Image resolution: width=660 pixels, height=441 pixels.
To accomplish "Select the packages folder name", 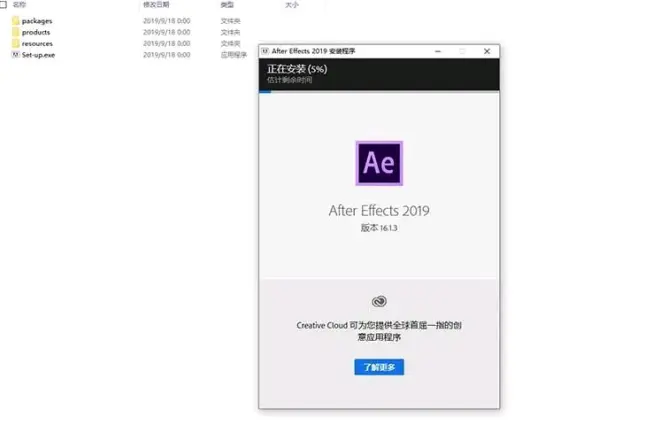I will (x=37, y=21).
